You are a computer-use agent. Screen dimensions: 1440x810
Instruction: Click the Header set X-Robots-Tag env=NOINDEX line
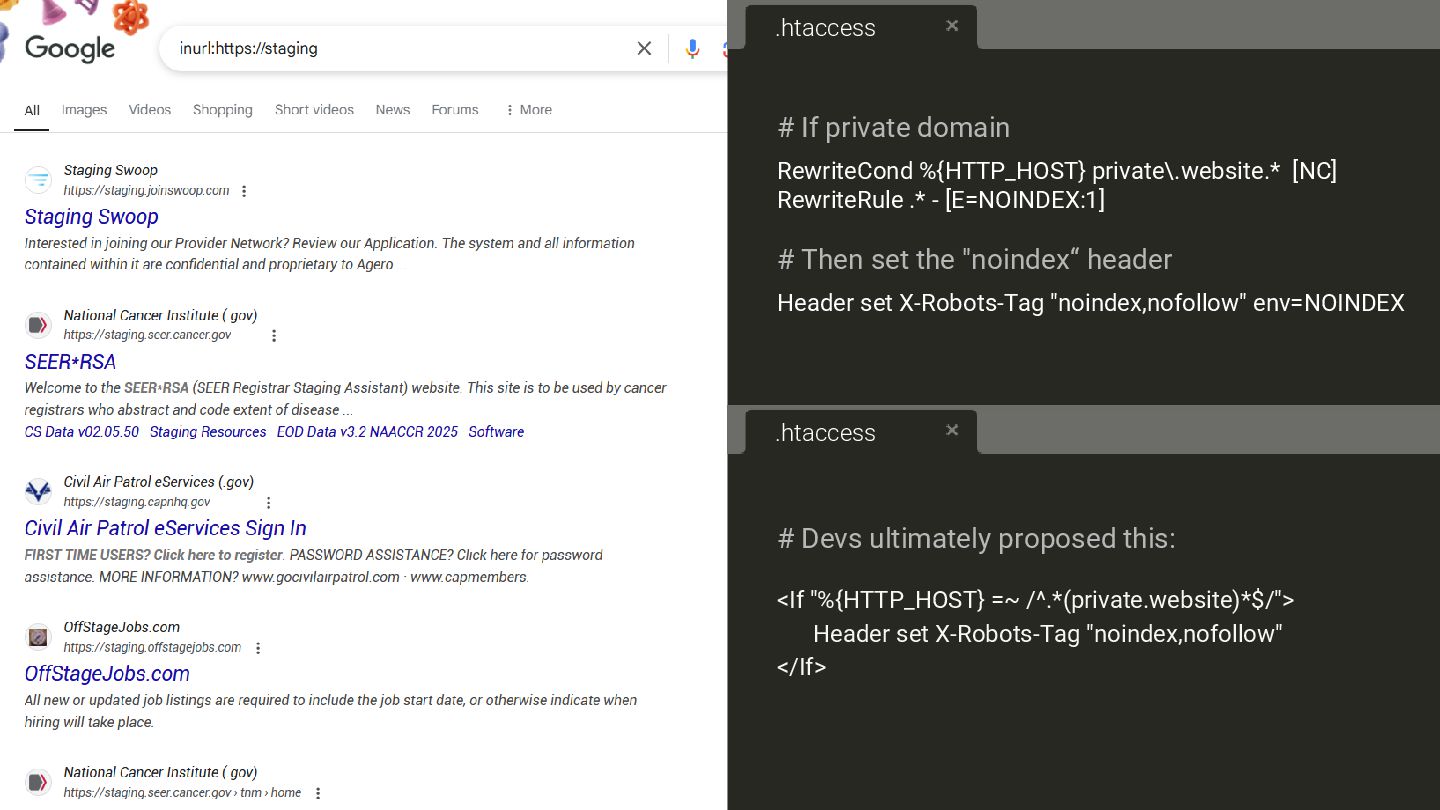1091,303
